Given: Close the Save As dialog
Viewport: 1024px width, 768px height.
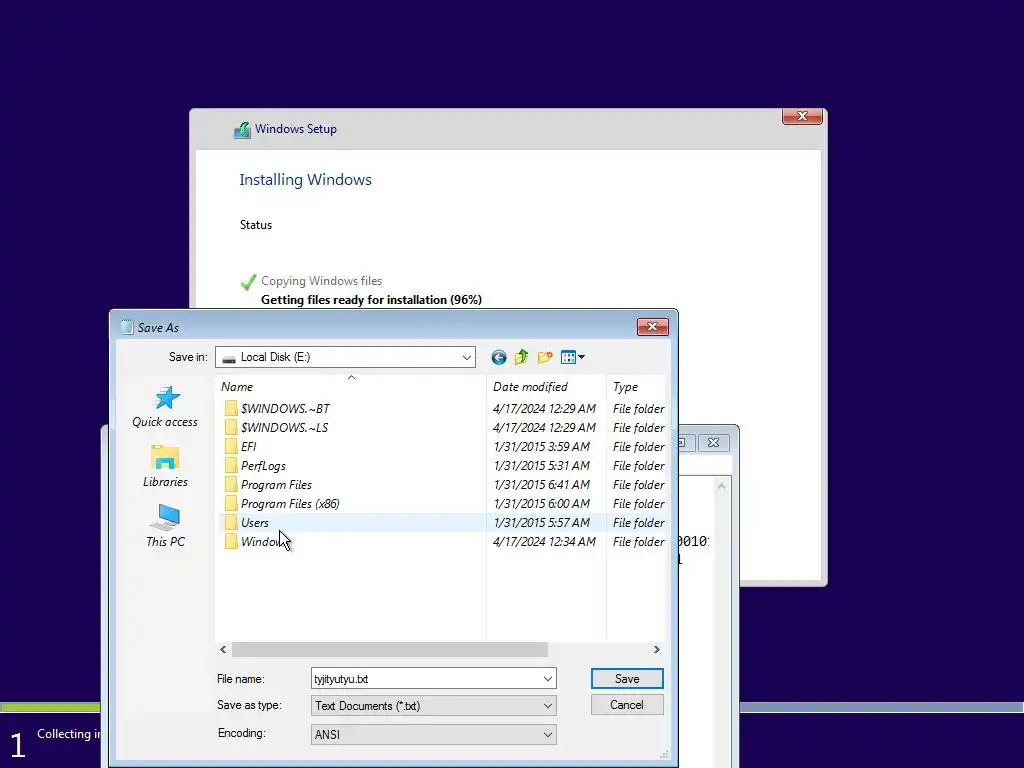Looking at the screenshot, I should tap(652, 327).
